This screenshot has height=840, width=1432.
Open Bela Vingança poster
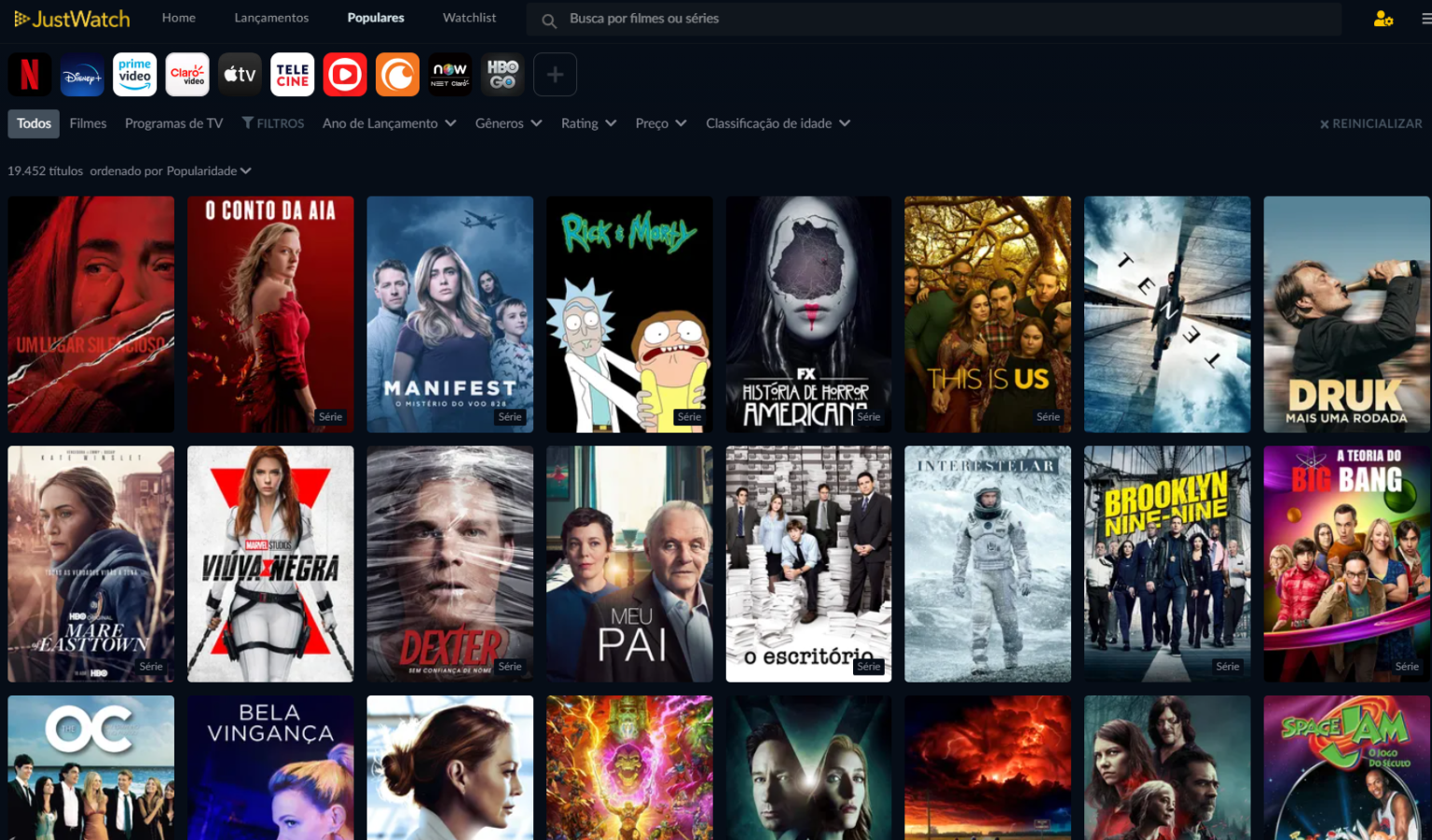[x=270, y=767]
